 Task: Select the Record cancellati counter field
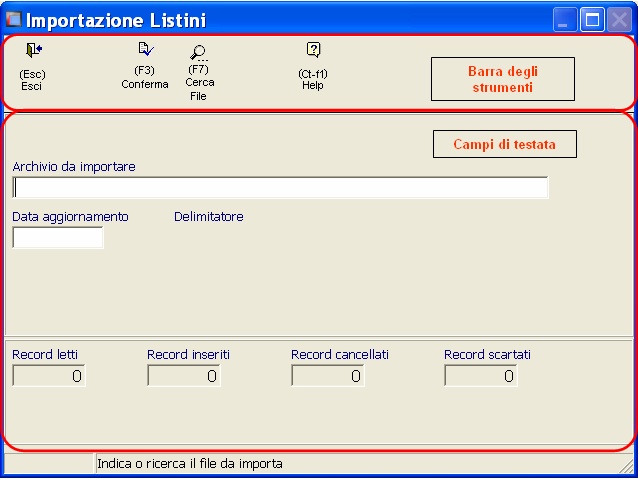click(x=328, y=376)
